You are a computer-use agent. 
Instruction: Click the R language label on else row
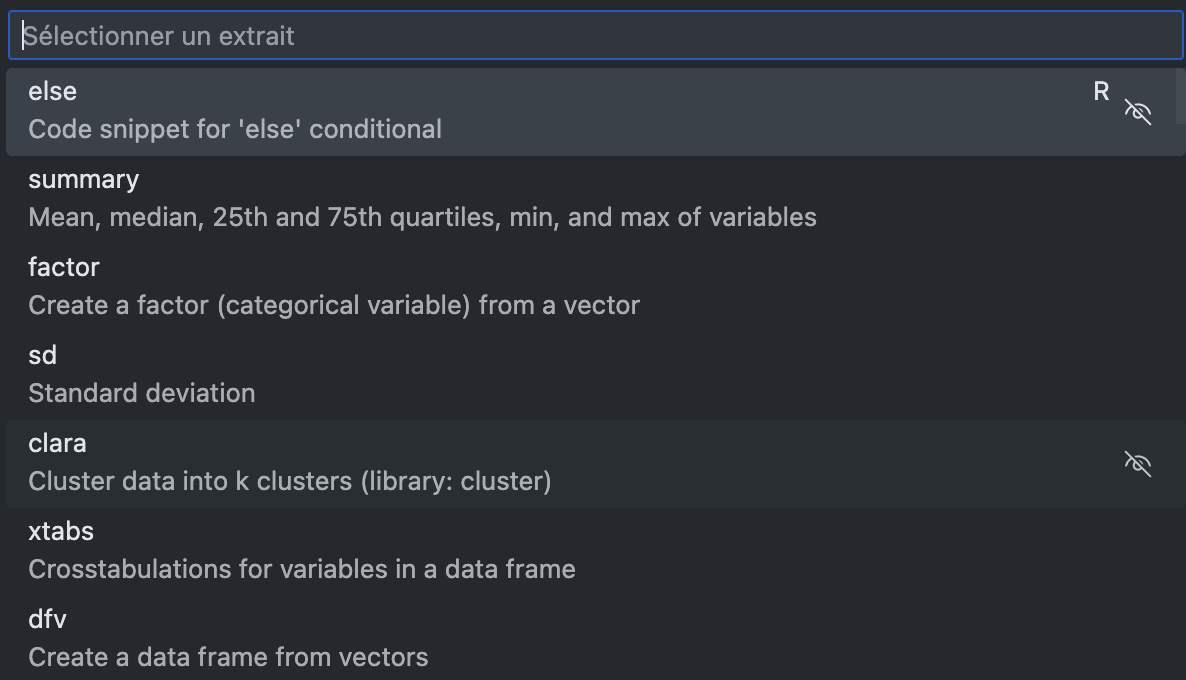1101,92
